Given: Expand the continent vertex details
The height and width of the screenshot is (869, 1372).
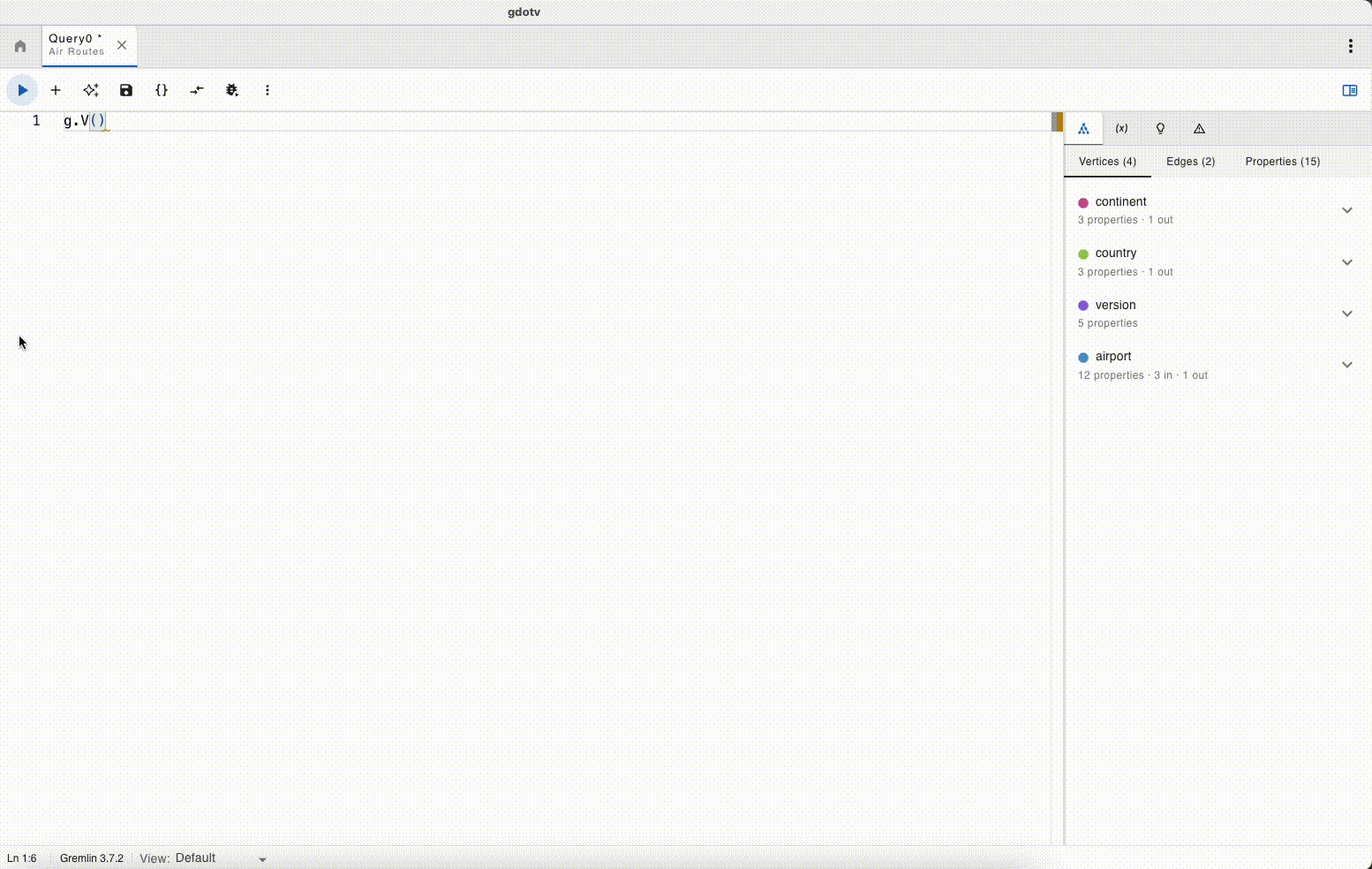Looking at the screenshot, I should tap(1346, 210).
